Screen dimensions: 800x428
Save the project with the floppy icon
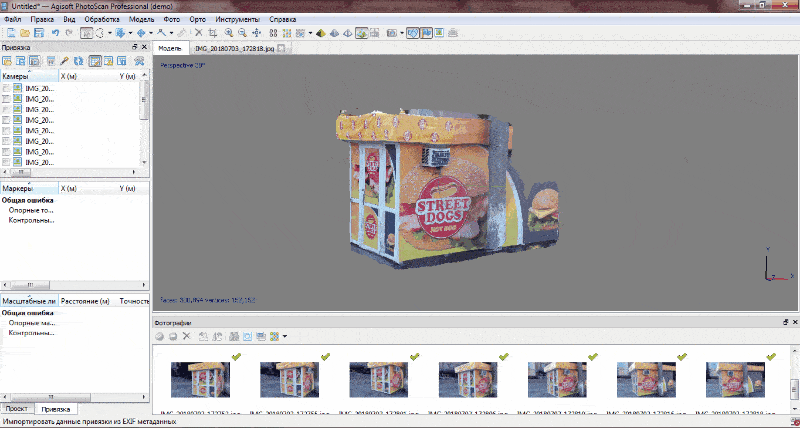[x=39, y=33]
